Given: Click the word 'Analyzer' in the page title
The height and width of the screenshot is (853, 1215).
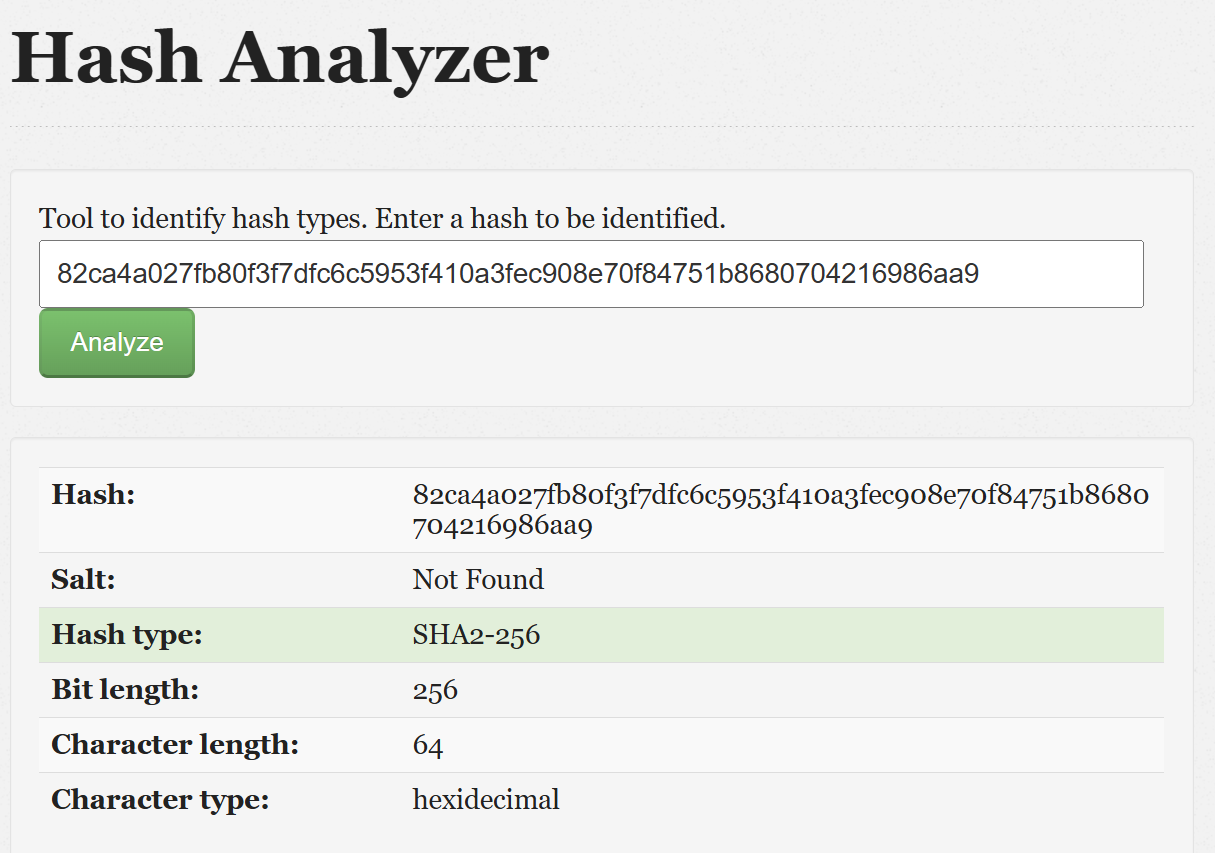Looking at the screenshot, I should click(385, 60).
